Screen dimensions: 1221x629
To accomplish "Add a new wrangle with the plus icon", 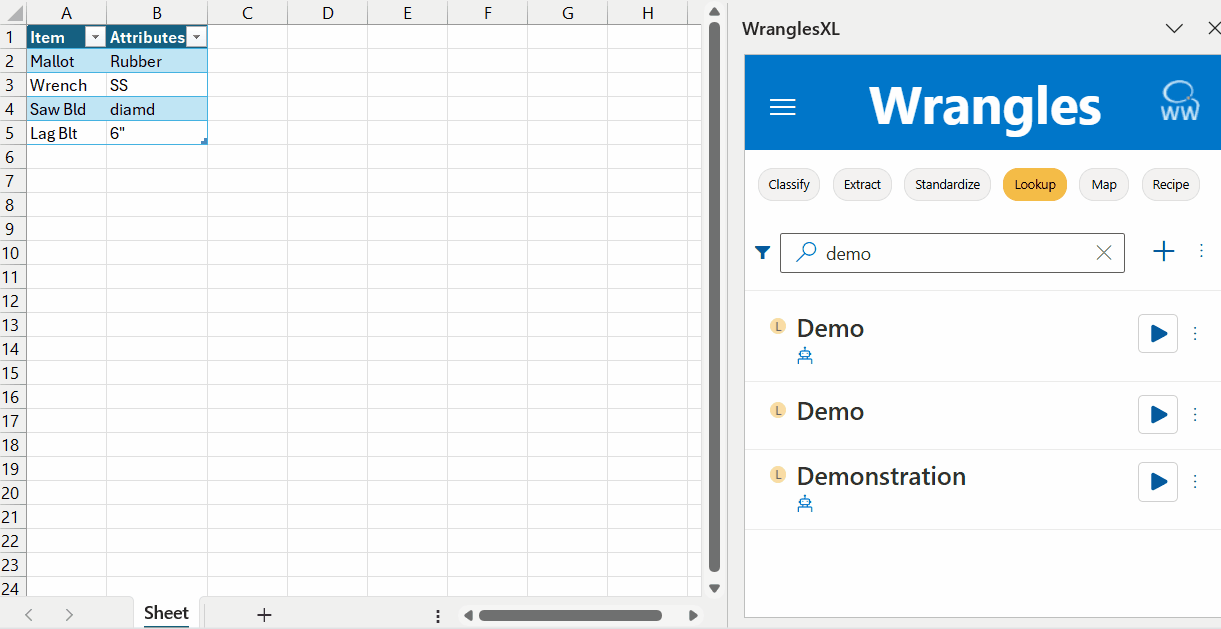I will click(x=1163, y=252).
